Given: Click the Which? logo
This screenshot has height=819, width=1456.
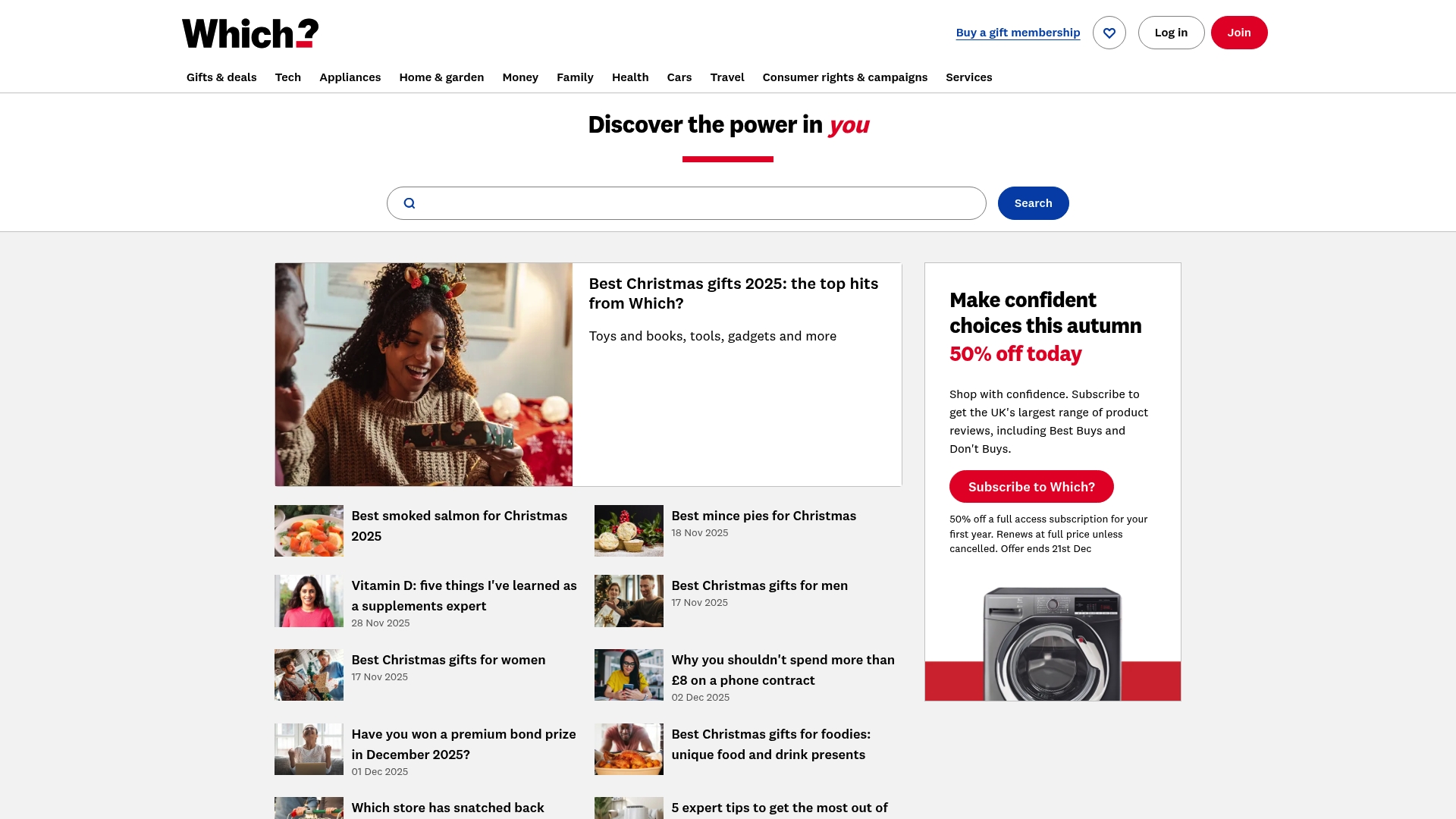Looking at the screenshot, I should click(x=247, y=33).
